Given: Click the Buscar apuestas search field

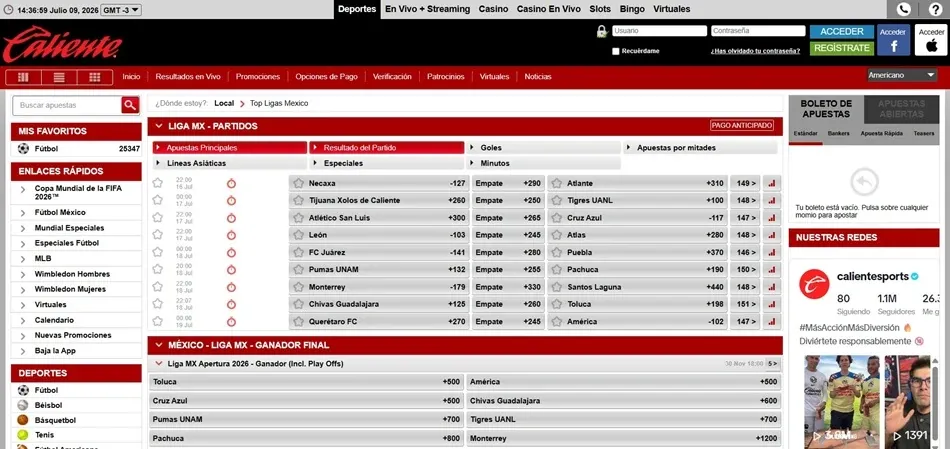Looking at the screenshot, I should tap(67, 105).
